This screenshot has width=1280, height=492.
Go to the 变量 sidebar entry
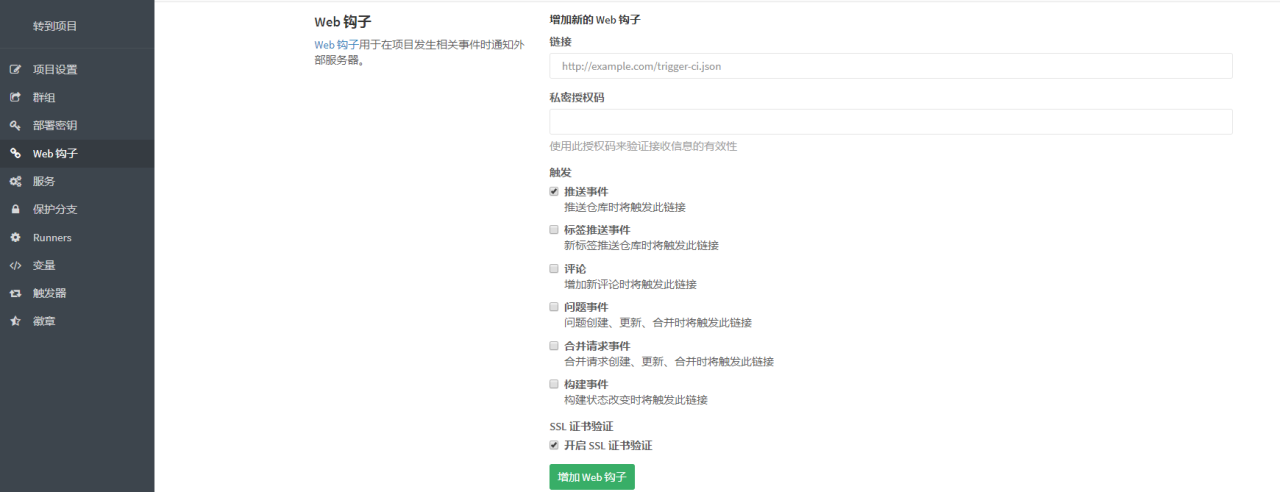pyautogui.click(x=77, y=266)
